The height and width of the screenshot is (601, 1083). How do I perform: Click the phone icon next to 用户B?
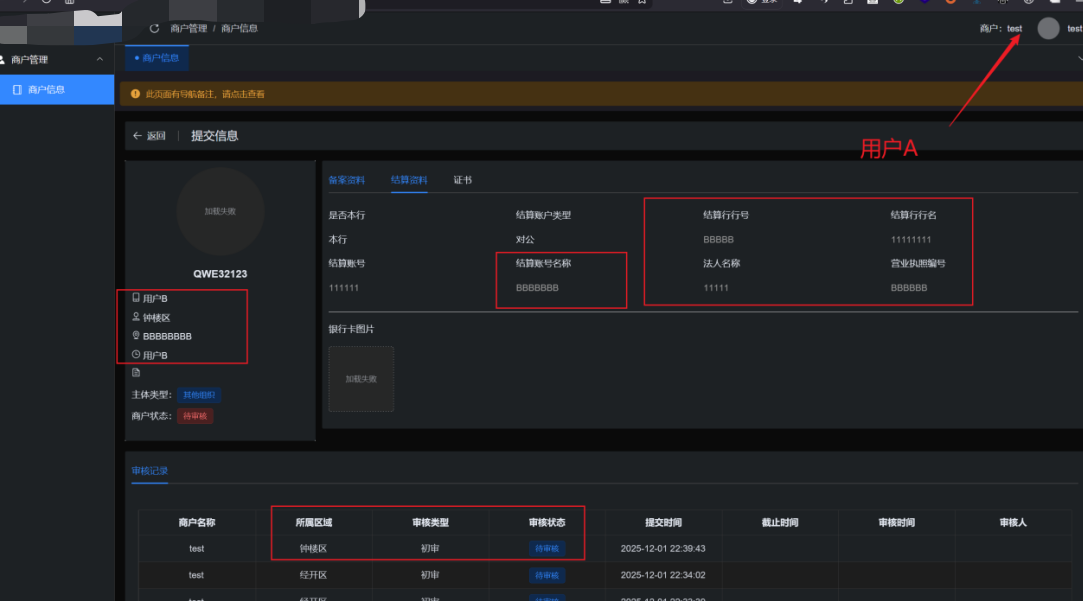(x=136, y=298)
